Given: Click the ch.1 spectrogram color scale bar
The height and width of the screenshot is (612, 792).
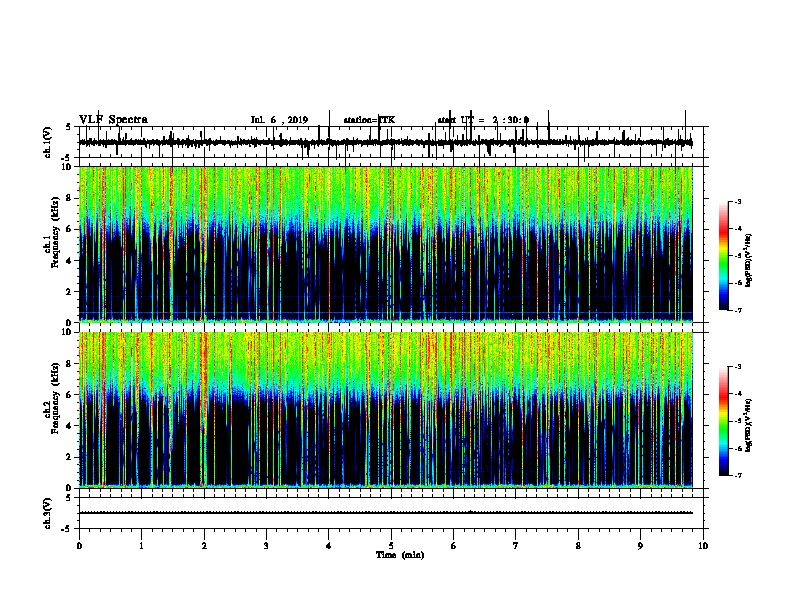Looking at the screenshot, I should 723,256.
